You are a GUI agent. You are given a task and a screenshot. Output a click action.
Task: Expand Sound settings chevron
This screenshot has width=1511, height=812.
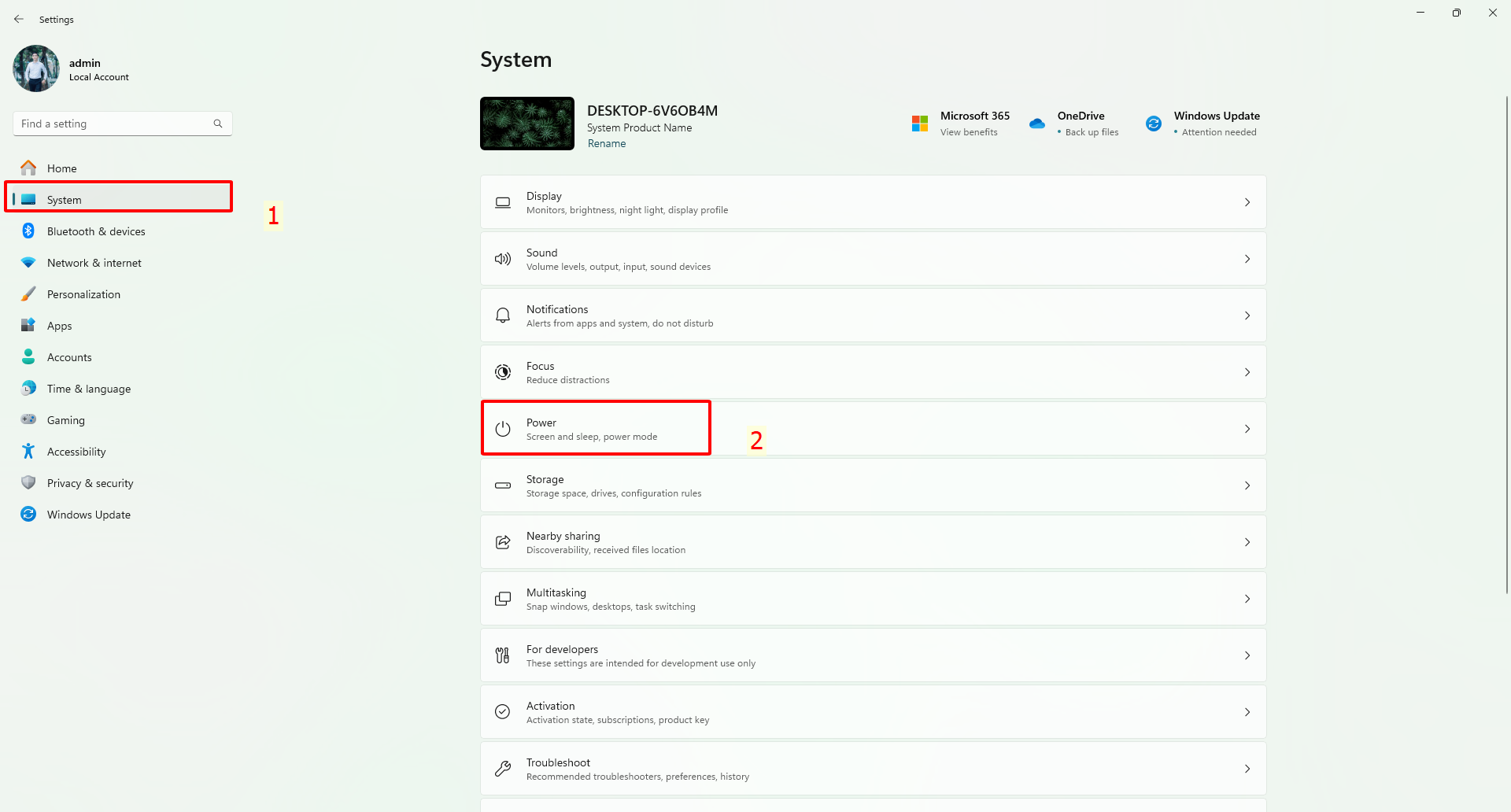click(x=1247, y=259)
